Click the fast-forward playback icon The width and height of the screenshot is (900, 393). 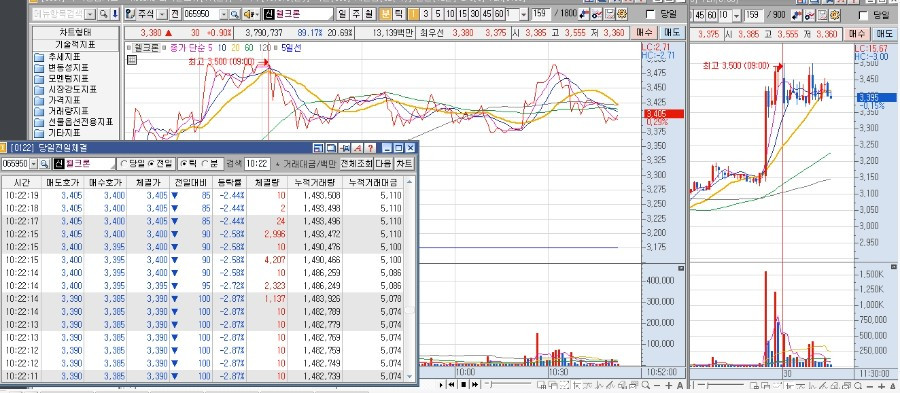click(x=475, y=385)
